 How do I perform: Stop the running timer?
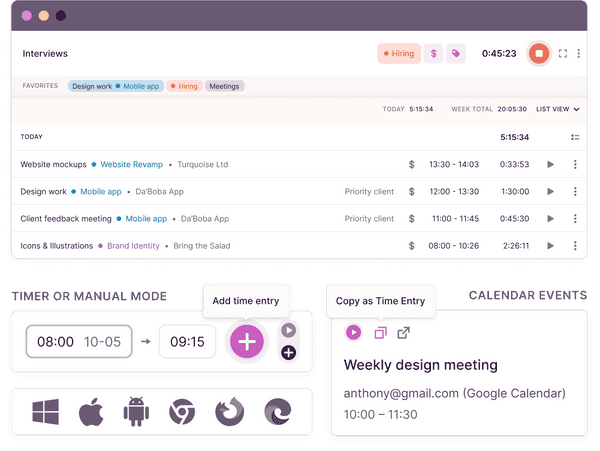coord(539,54)
